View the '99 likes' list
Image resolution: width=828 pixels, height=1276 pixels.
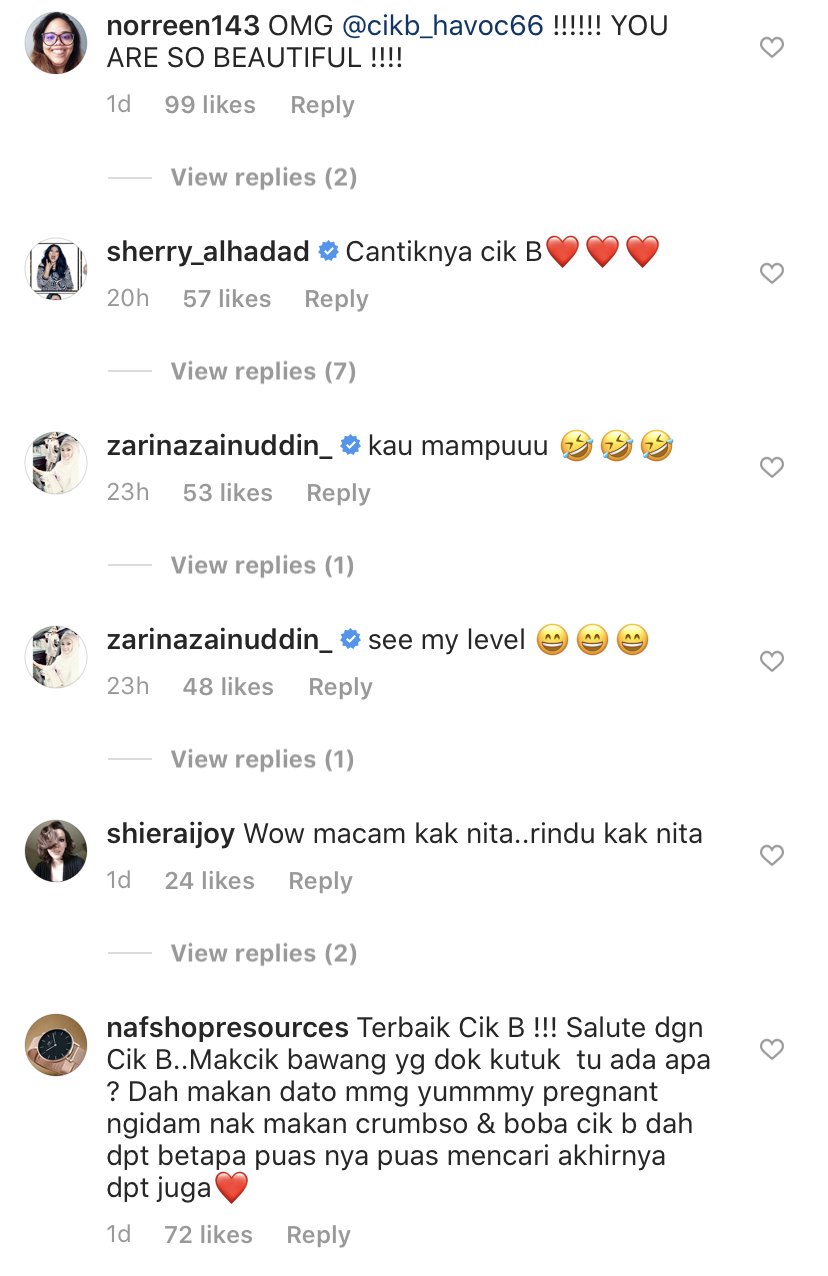[210, 105]
